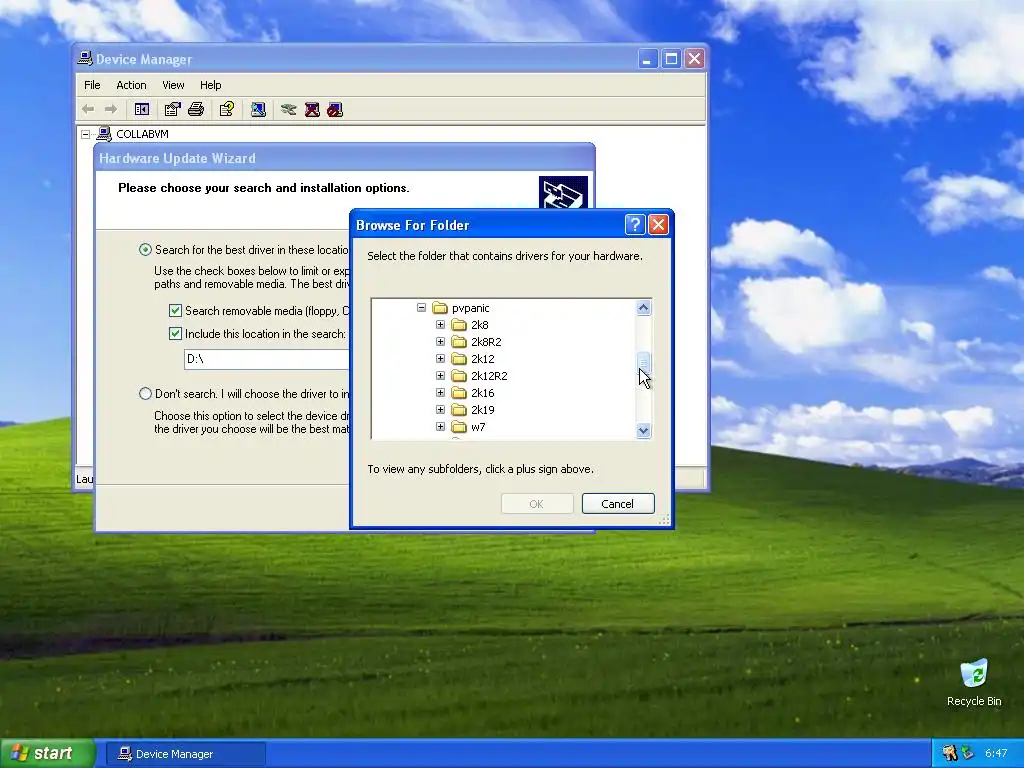This screenshot has width=1024, height=768.
Task: Uncheck 'Search removable media' checkbox
Action: [175, 311]
